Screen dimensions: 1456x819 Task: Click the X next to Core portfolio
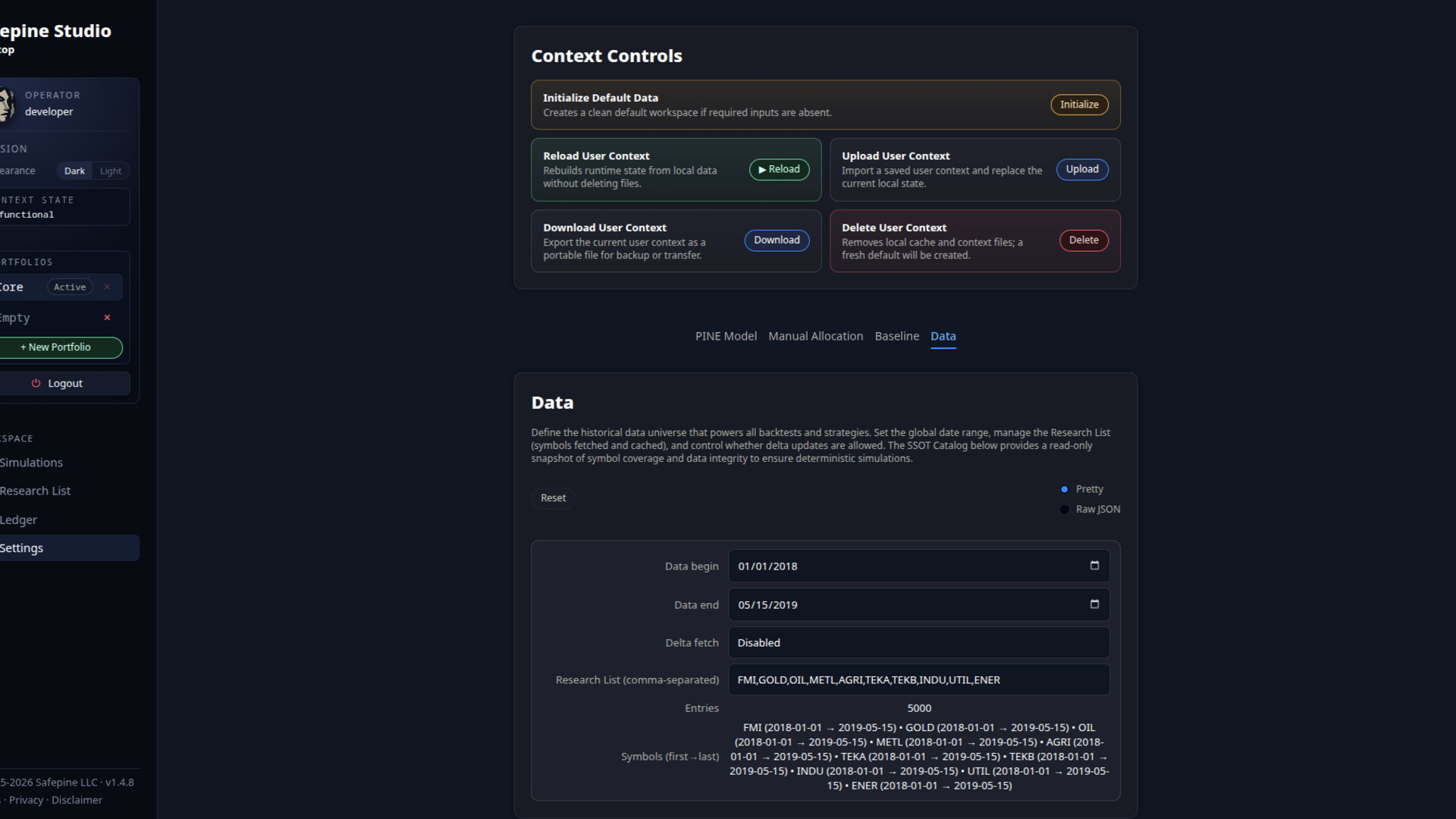pyautogui.click(x=107, y=287)
